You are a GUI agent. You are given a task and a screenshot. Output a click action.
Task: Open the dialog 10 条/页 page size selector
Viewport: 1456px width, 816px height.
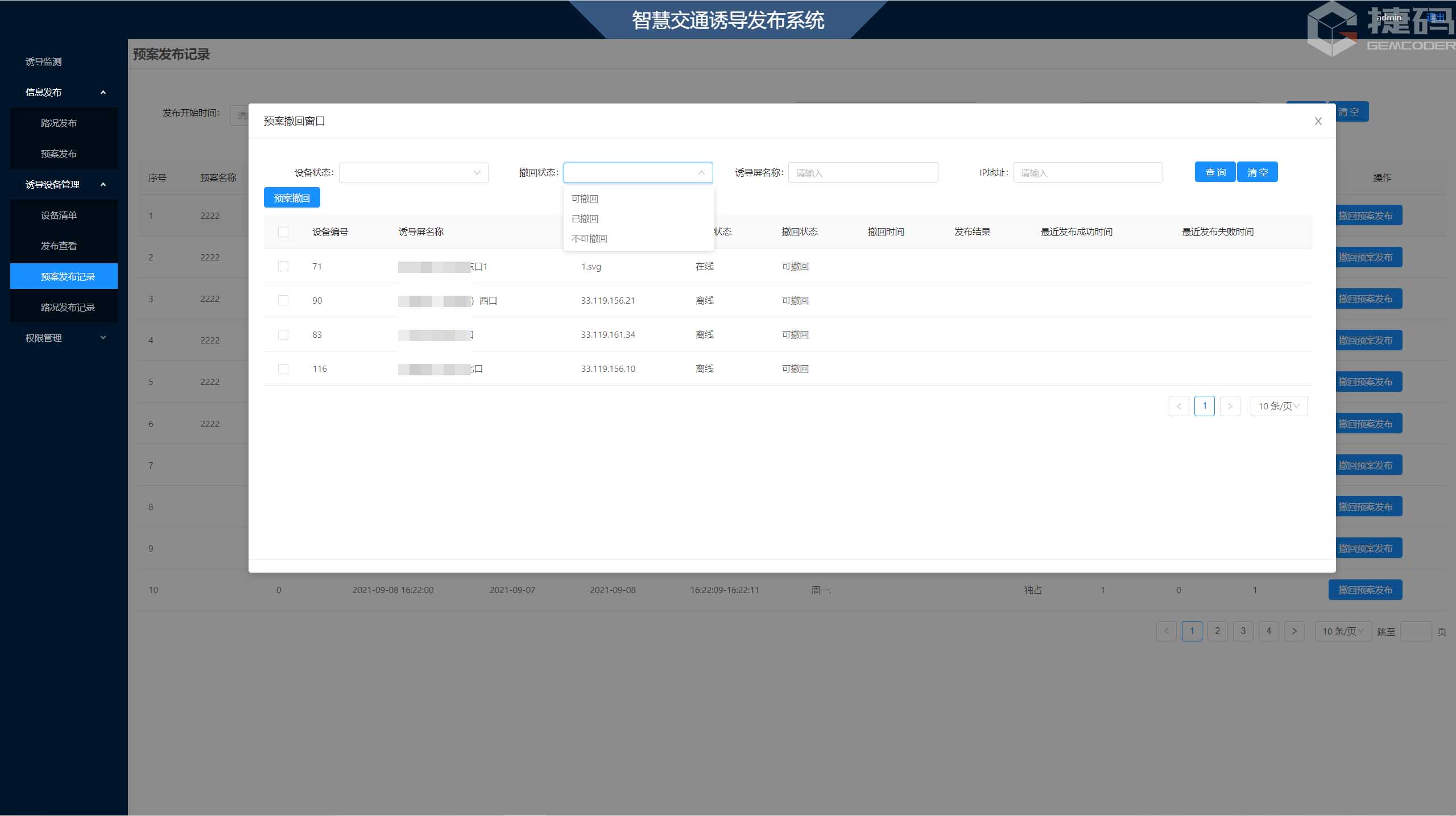pyautogui.click(x=1279, y=406)
